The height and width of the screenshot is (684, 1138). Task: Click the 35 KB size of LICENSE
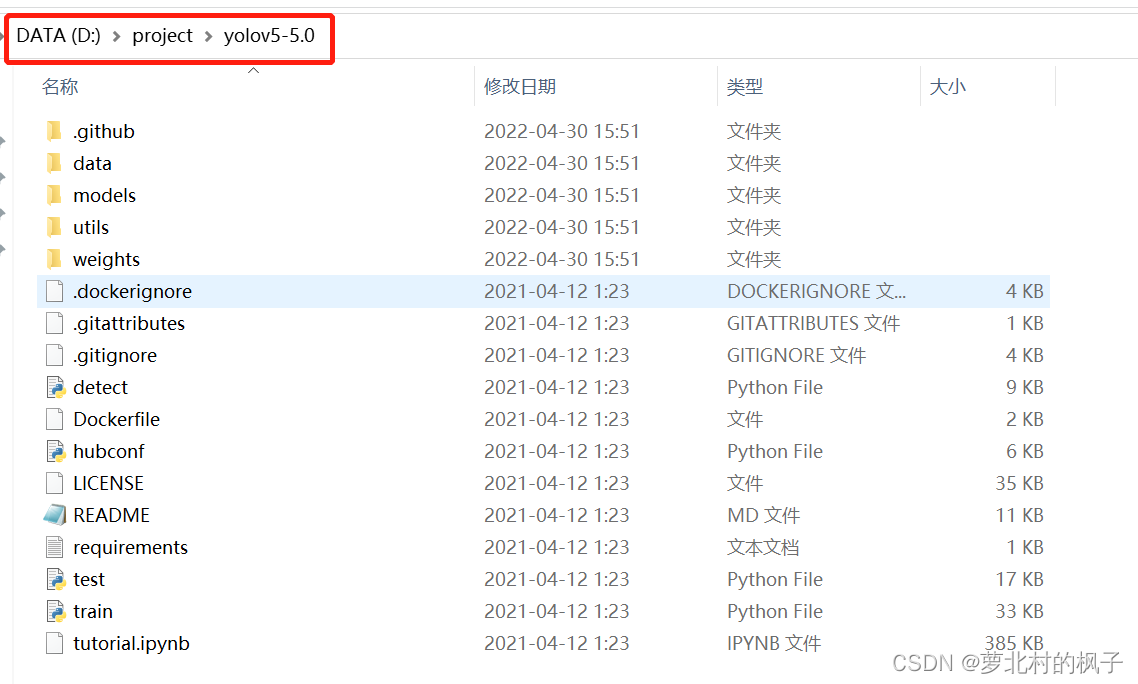pos(1020,483)
